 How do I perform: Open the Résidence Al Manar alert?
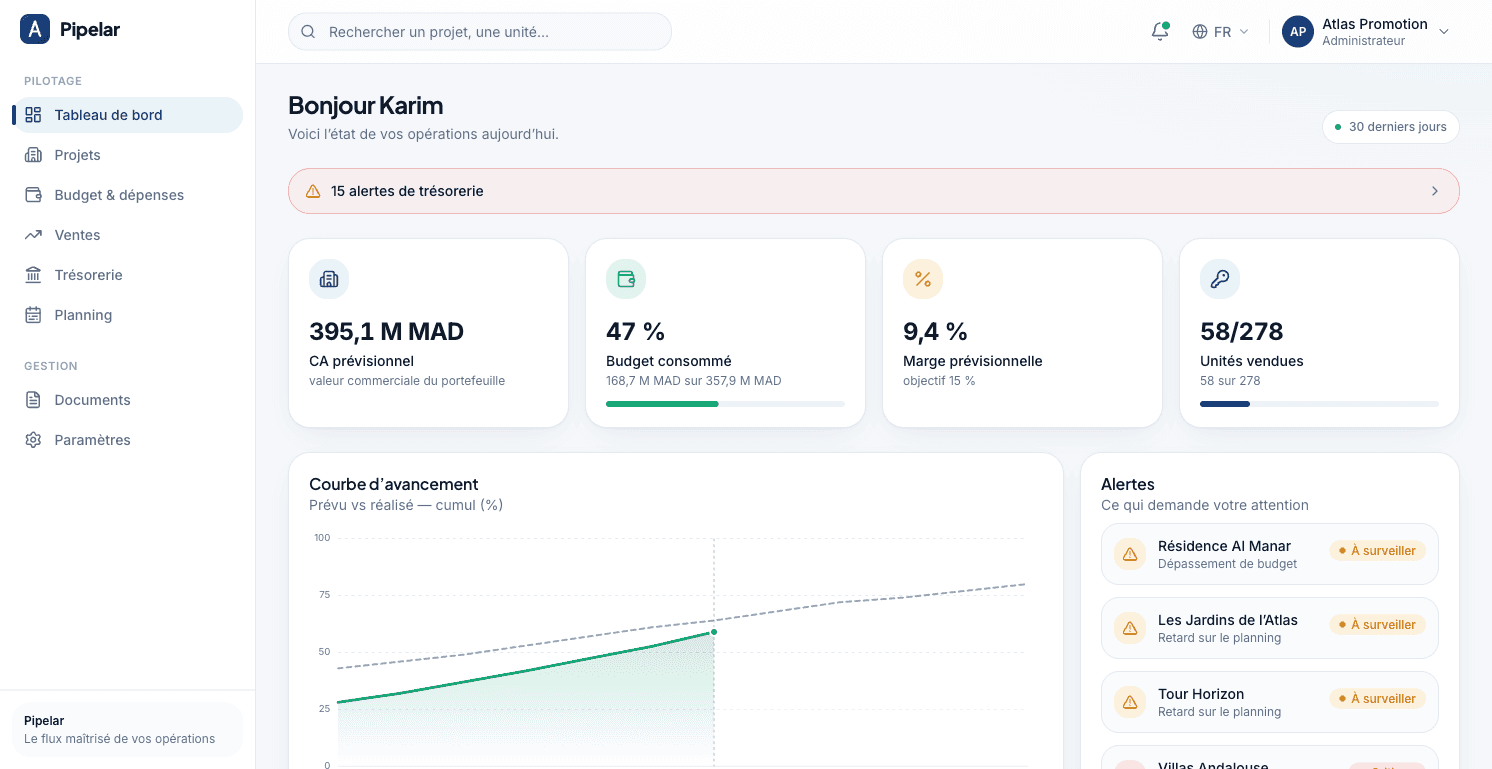pos(1270,554)
